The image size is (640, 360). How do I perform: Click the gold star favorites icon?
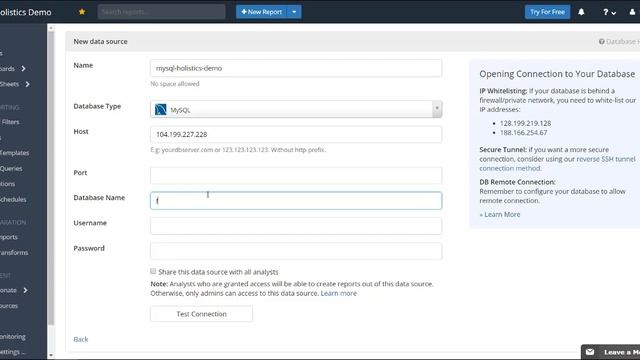coord(82,12)
